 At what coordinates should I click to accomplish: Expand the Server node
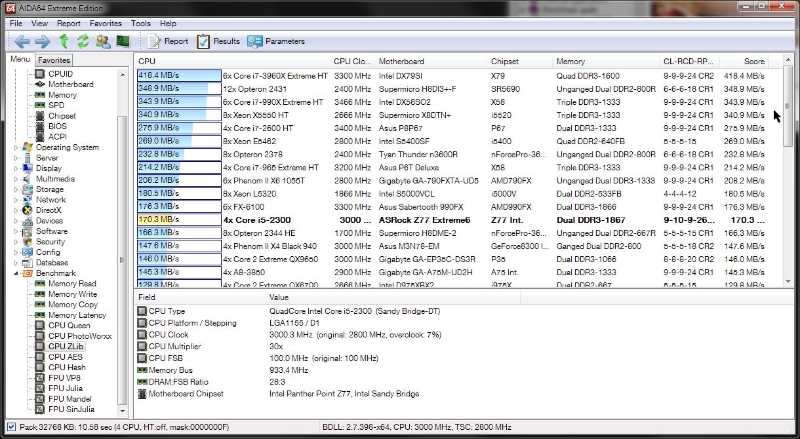pyautogui.click(x=16, y=158)
